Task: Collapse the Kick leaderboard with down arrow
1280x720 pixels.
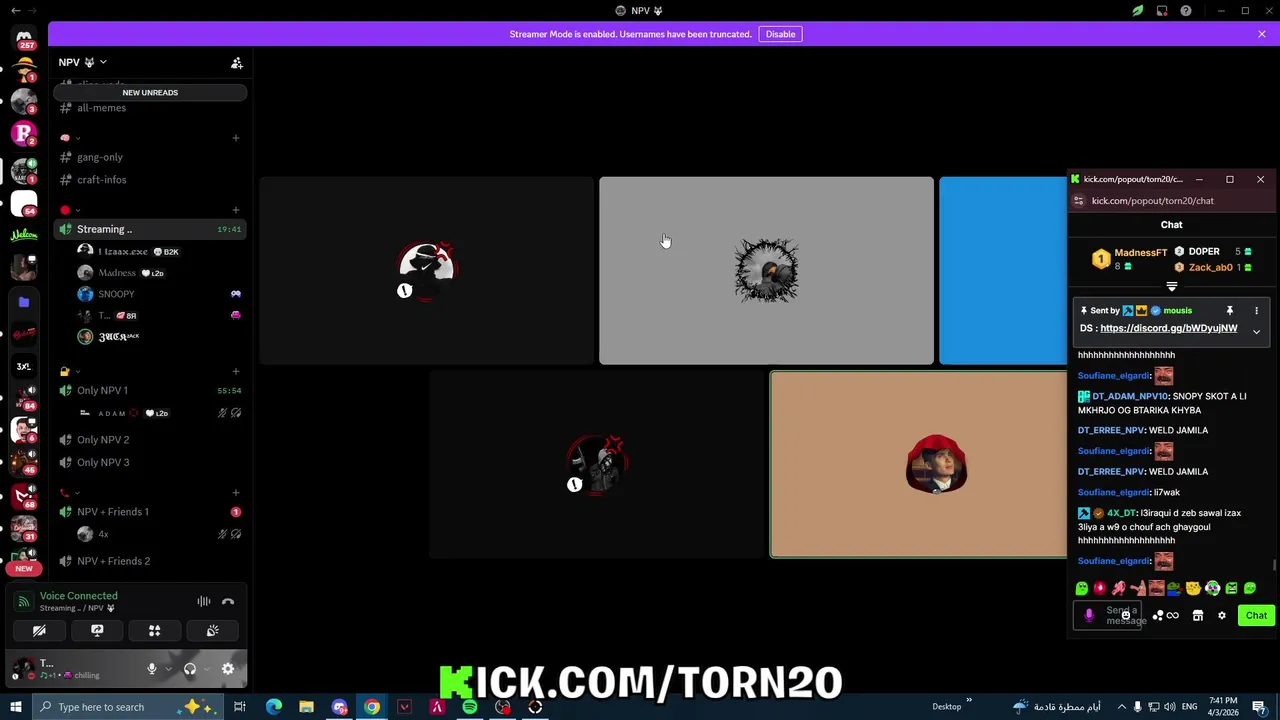Action: coord(1172,288)
